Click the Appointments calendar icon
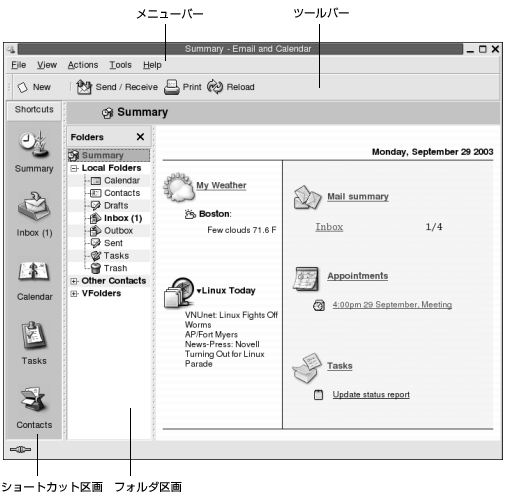Viewport: 505px width, 500px height. (x=306, y=279)
